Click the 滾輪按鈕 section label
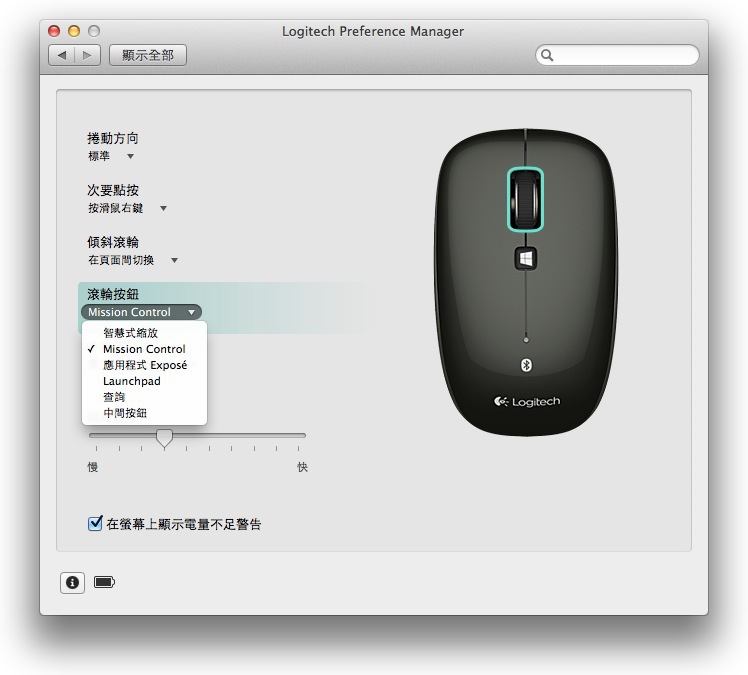Screen dimensions: 748x675 coord(113,294)
